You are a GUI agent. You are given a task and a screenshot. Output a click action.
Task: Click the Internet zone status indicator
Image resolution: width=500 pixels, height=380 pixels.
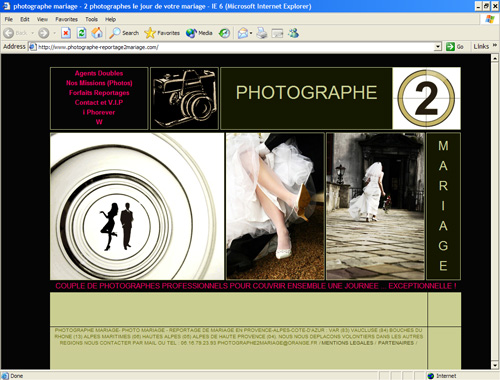coord(442,376)
